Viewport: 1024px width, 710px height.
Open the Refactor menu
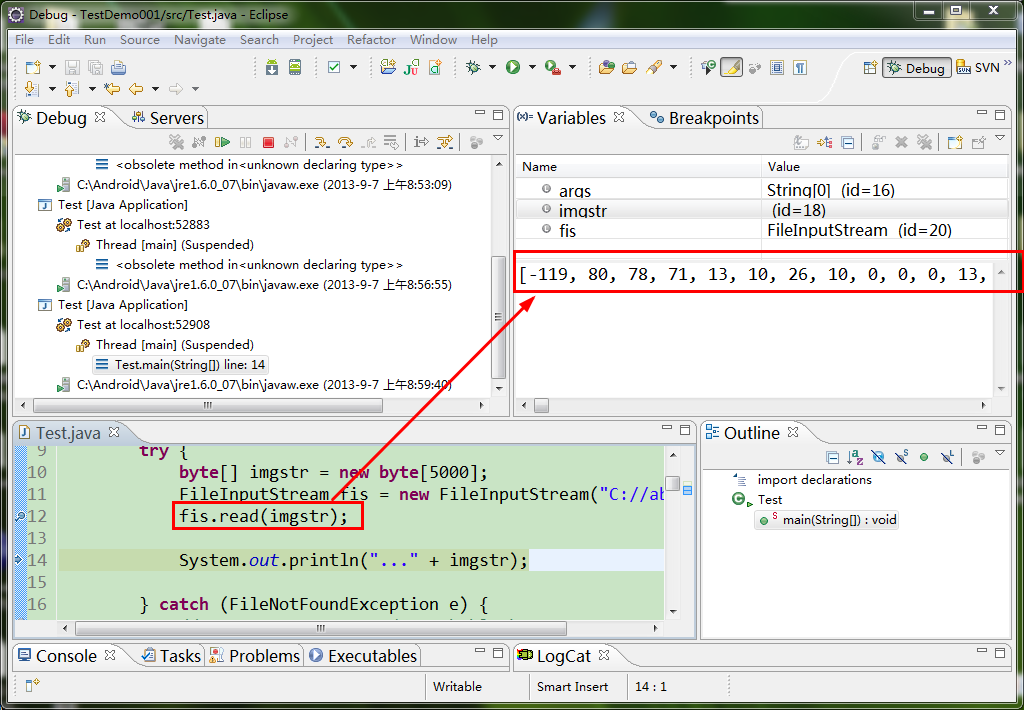tap(371, 39)
